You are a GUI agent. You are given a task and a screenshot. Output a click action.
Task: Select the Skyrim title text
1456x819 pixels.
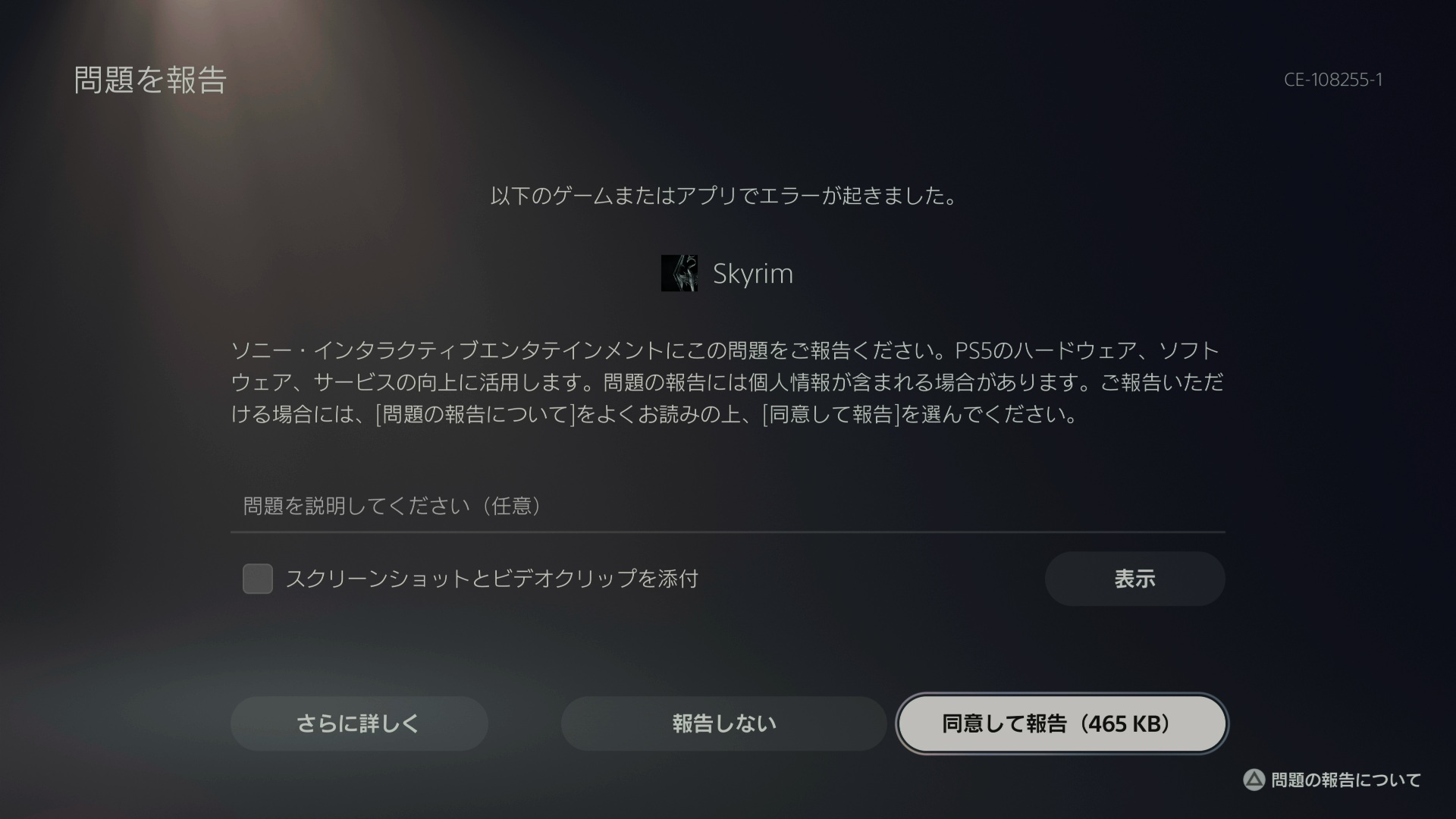[x=753, y=274]
